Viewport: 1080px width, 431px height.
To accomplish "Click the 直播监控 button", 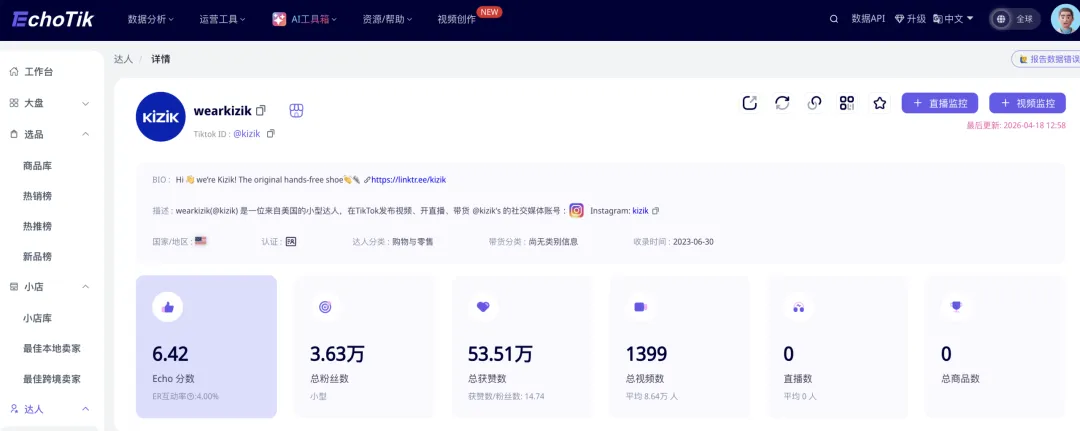I will (939, 103).
